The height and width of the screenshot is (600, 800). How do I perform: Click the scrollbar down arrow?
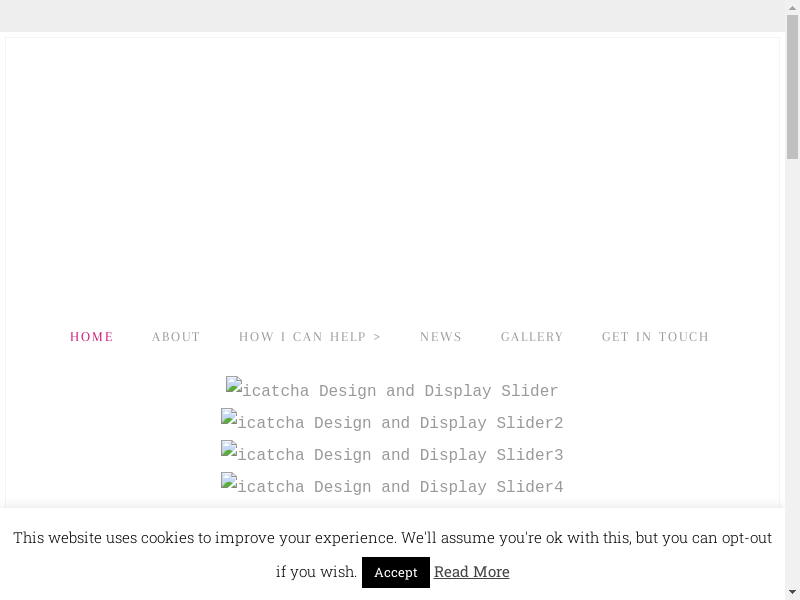click(x=792, y=592)
